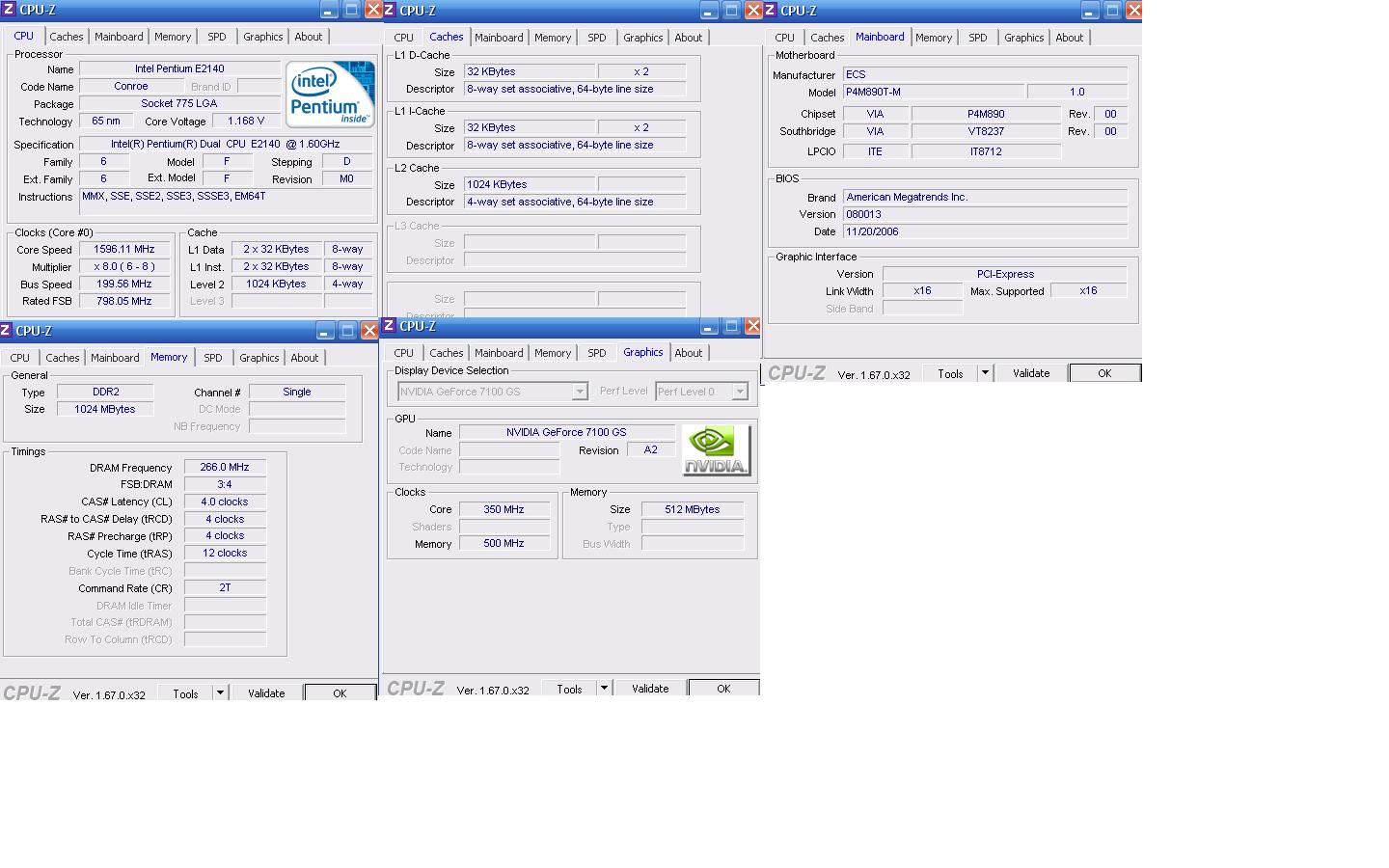
Task: Click the GPU Core clock value 350 MHz
Action: click(504, 509)
